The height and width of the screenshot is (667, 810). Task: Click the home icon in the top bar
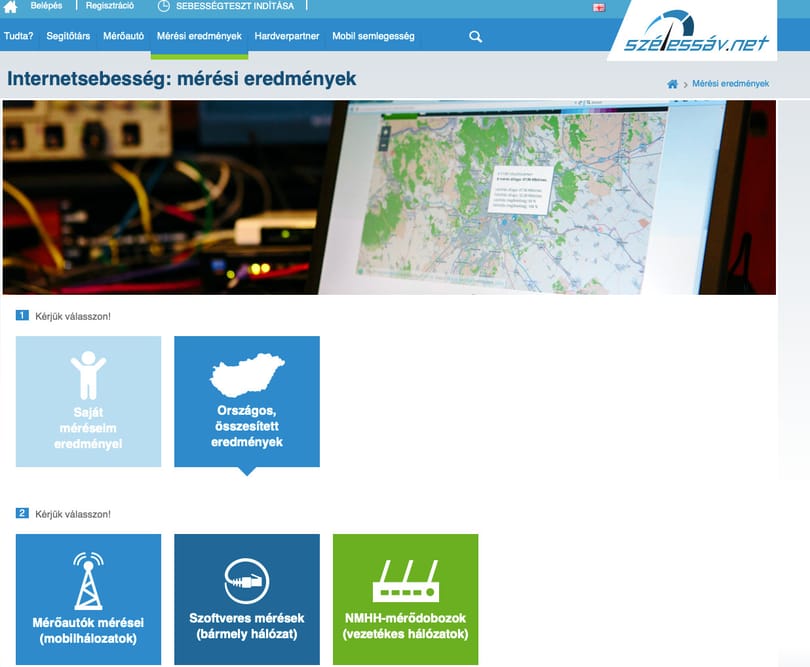click(x=10, y=7)
